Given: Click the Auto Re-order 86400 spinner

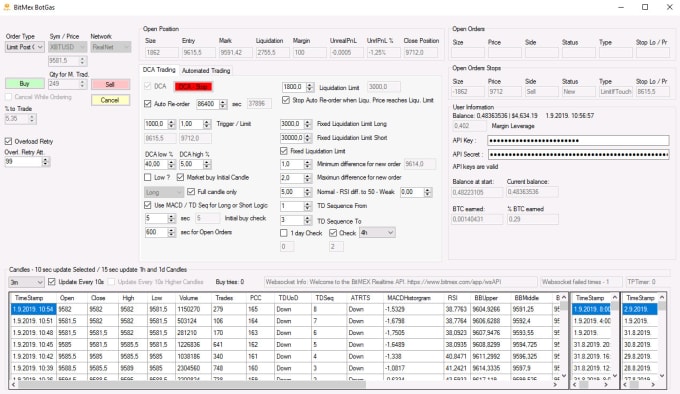Looking at the screenshot, I should [x=222, y=104].
